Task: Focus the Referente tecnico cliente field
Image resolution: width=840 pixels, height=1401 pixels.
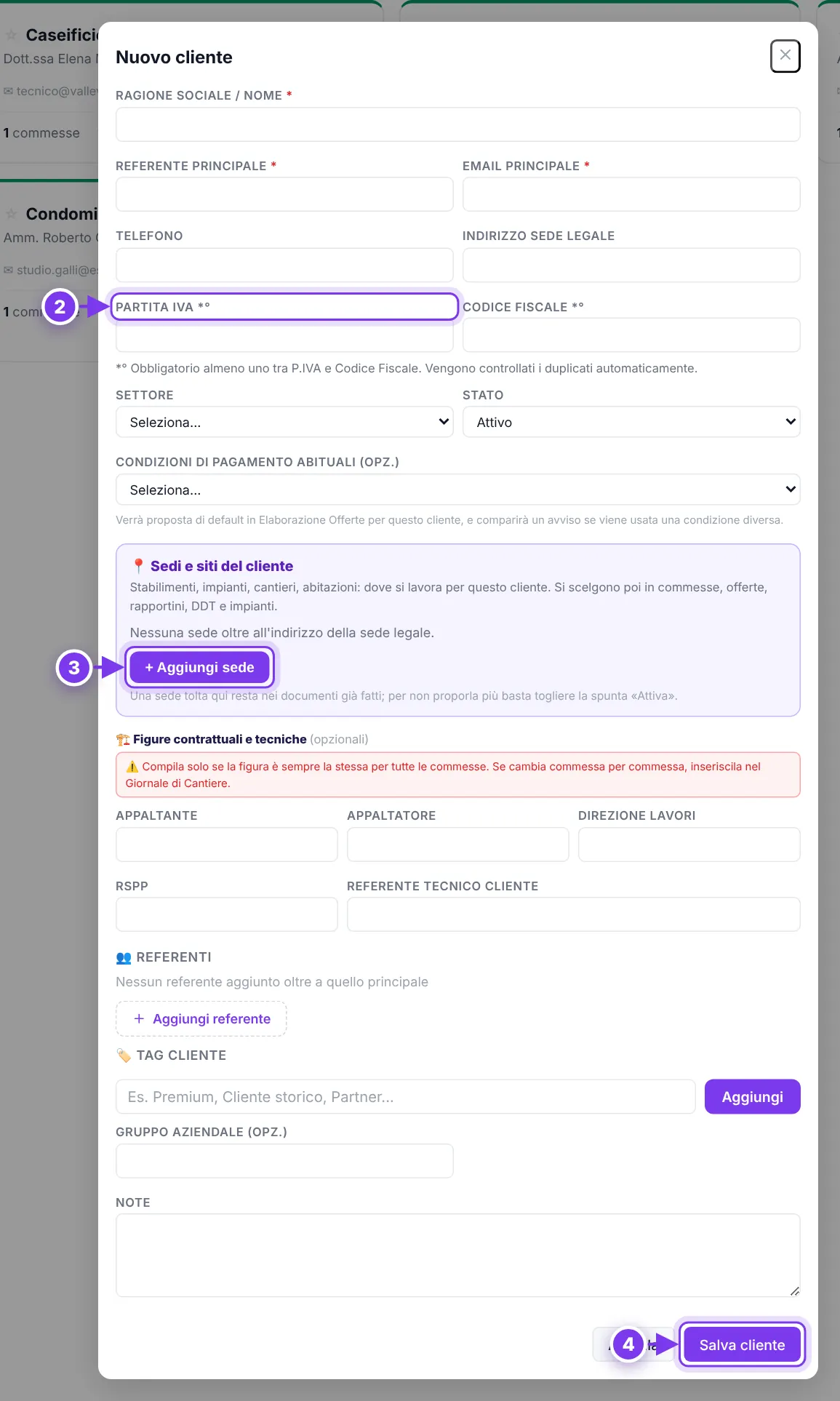Action: point(574,914)
